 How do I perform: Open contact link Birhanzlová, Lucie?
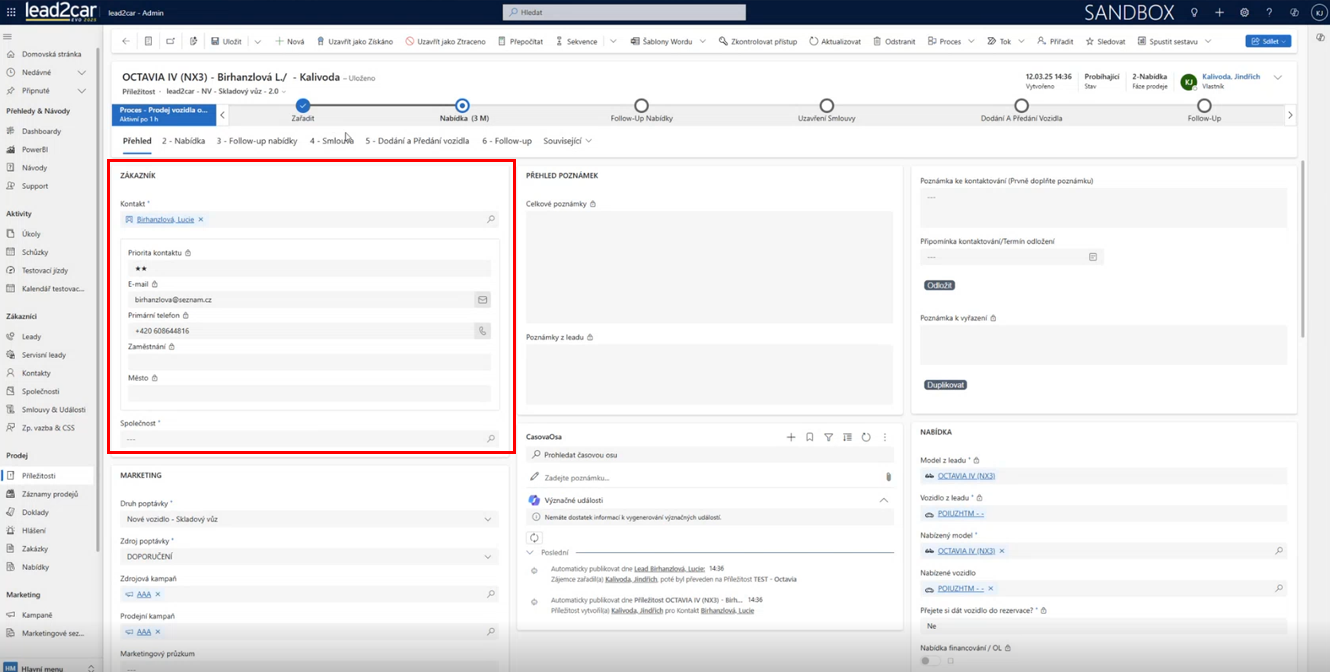(165, 219)
